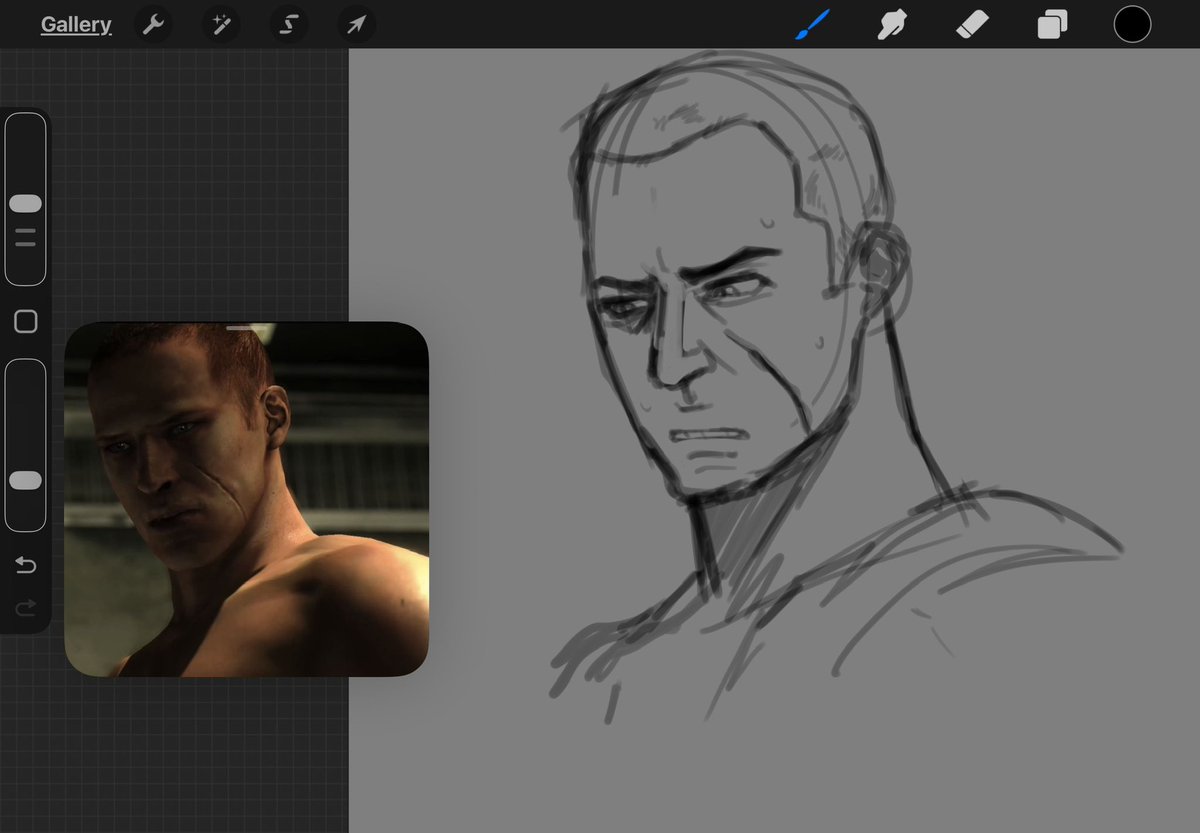
Task: Activate the Transform arrow tool
Action: pyautogui.click(x=356, y=25)
